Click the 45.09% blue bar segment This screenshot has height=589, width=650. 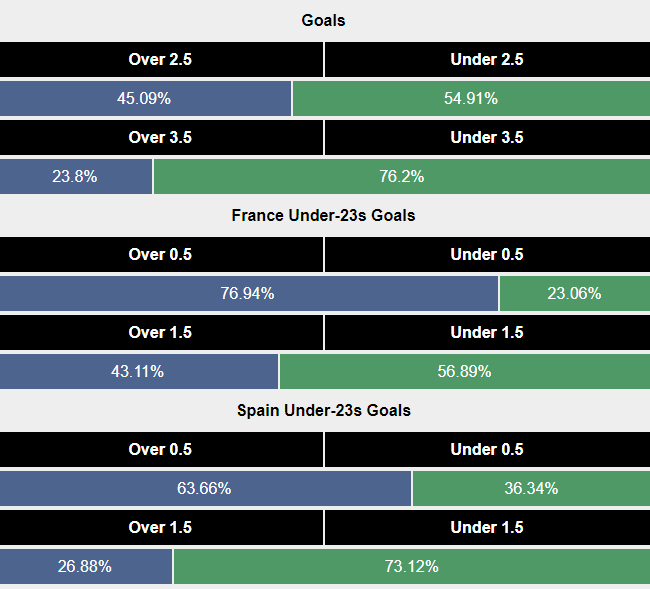(x=145, y=98)
